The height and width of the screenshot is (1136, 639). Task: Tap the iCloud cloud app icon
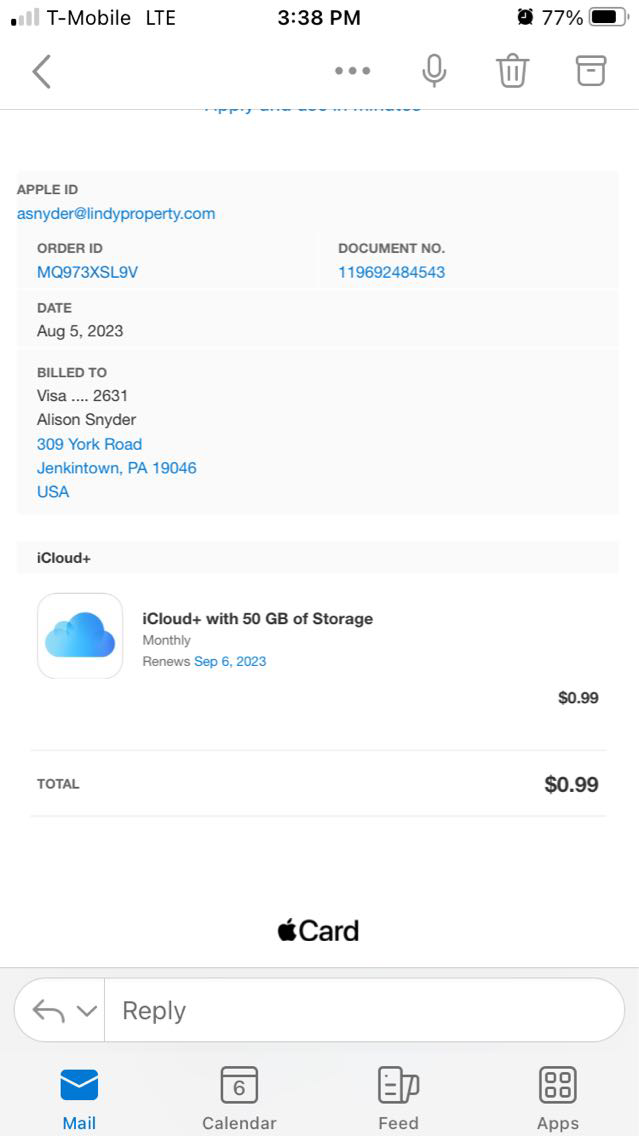(x=80, y=636)
